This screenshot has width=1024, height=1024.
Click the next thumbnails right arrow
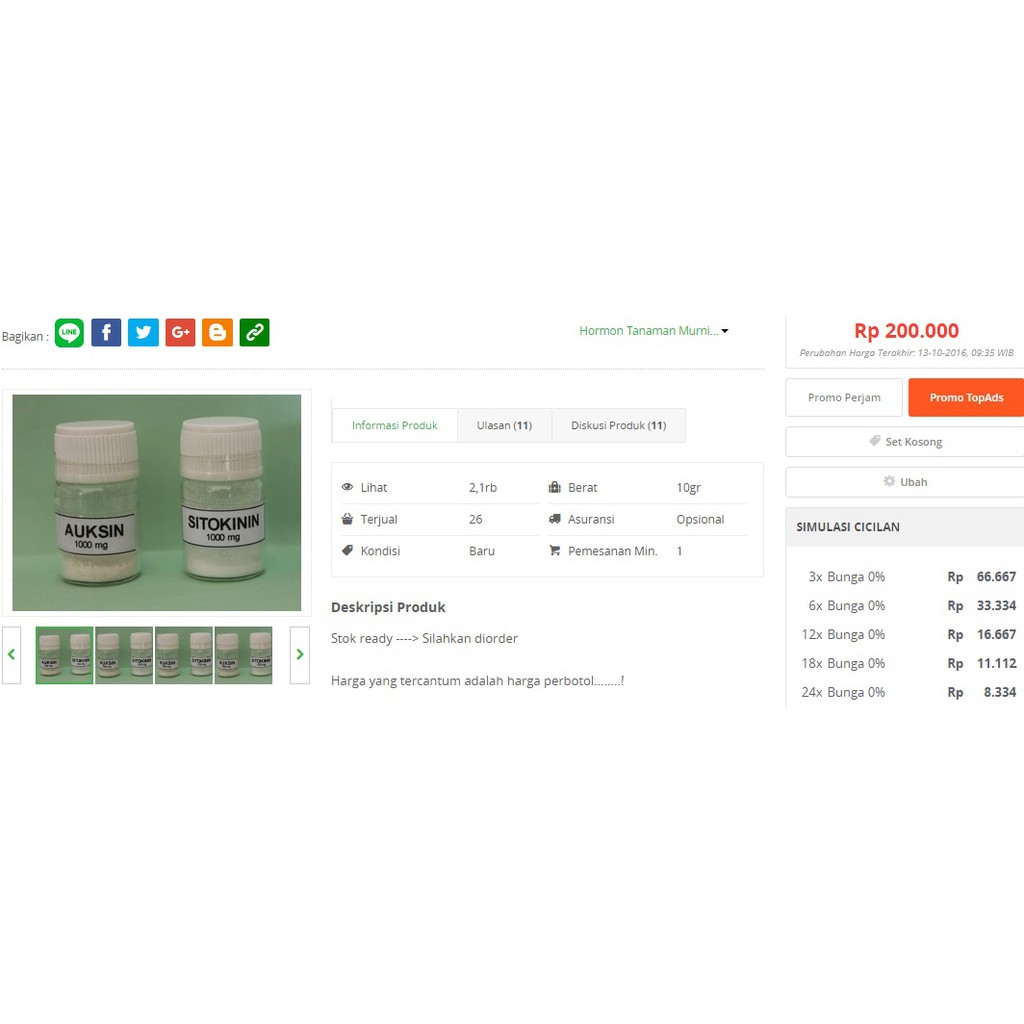tap(299, 655)
